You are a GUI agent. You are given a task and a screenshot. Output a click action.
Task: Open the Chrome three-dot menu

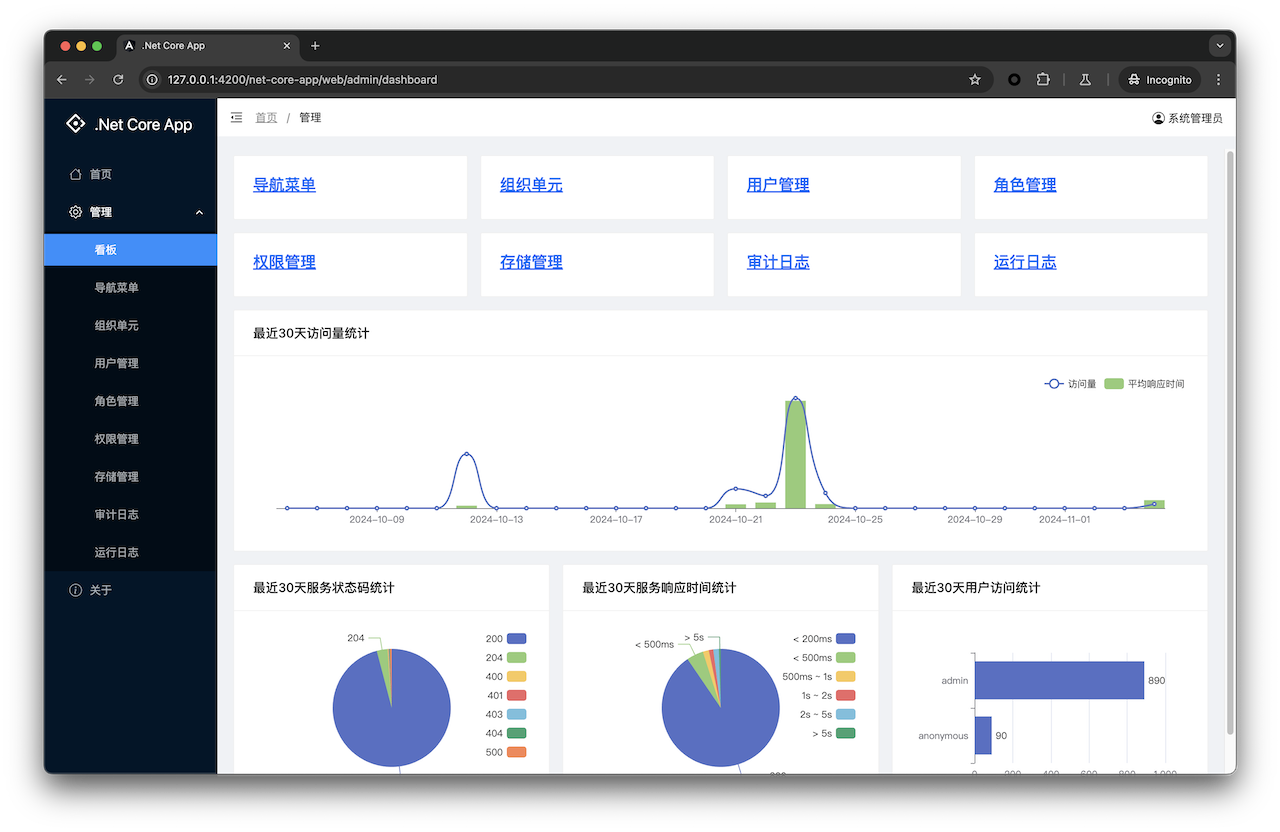pos(1218,80)
